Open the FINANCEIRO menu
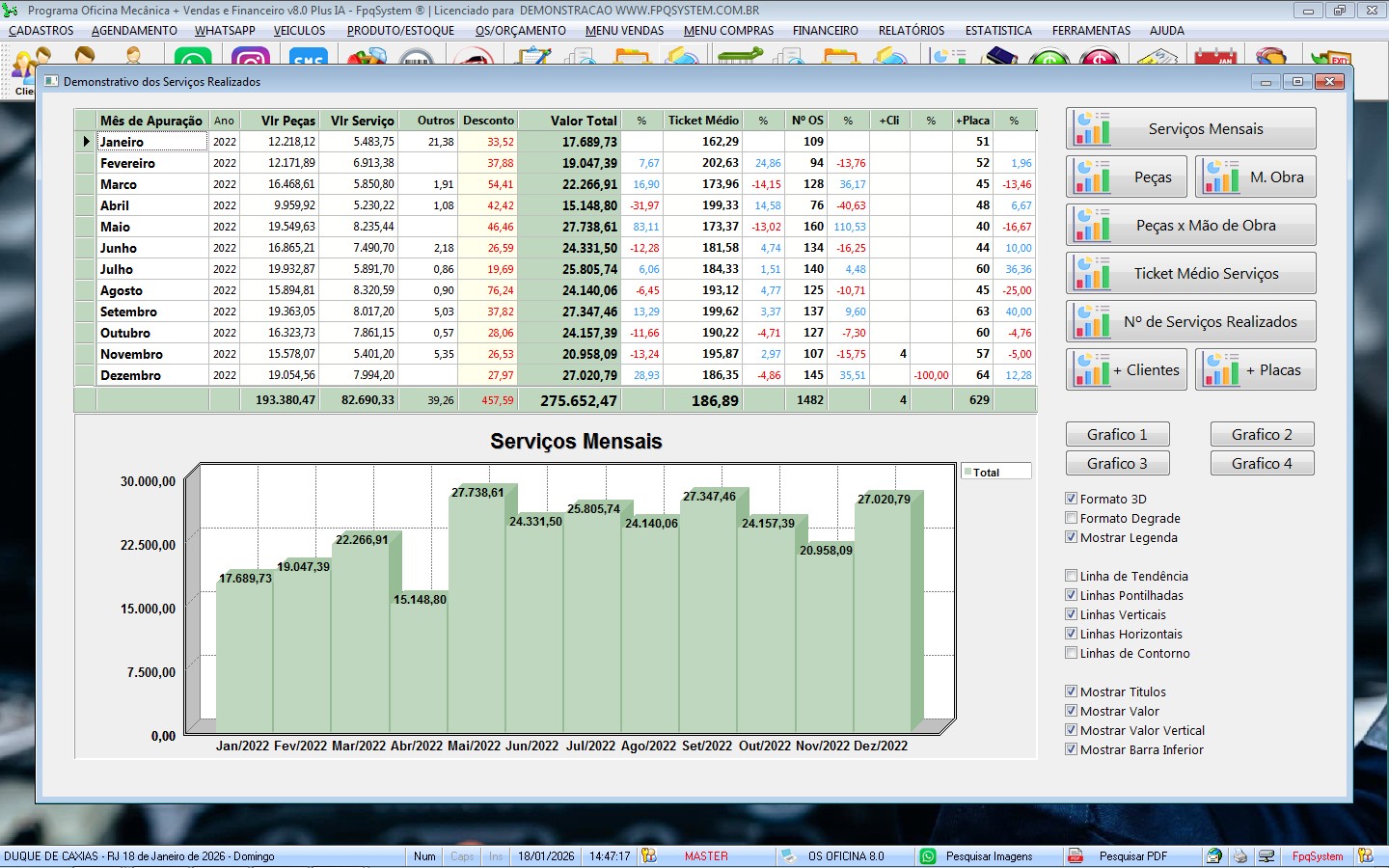The height and width of the screenshot is (868, 1389). click(x=825, y=31)
